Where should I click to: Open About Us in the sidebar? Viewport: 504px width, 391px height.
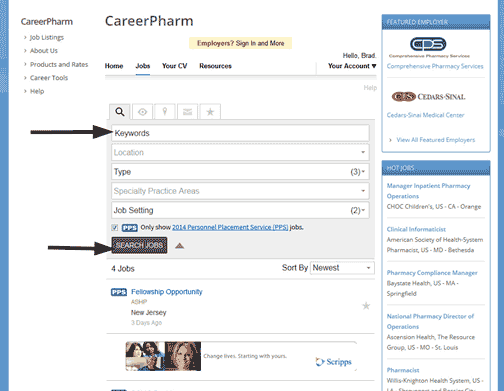click(x=44, y=51)
